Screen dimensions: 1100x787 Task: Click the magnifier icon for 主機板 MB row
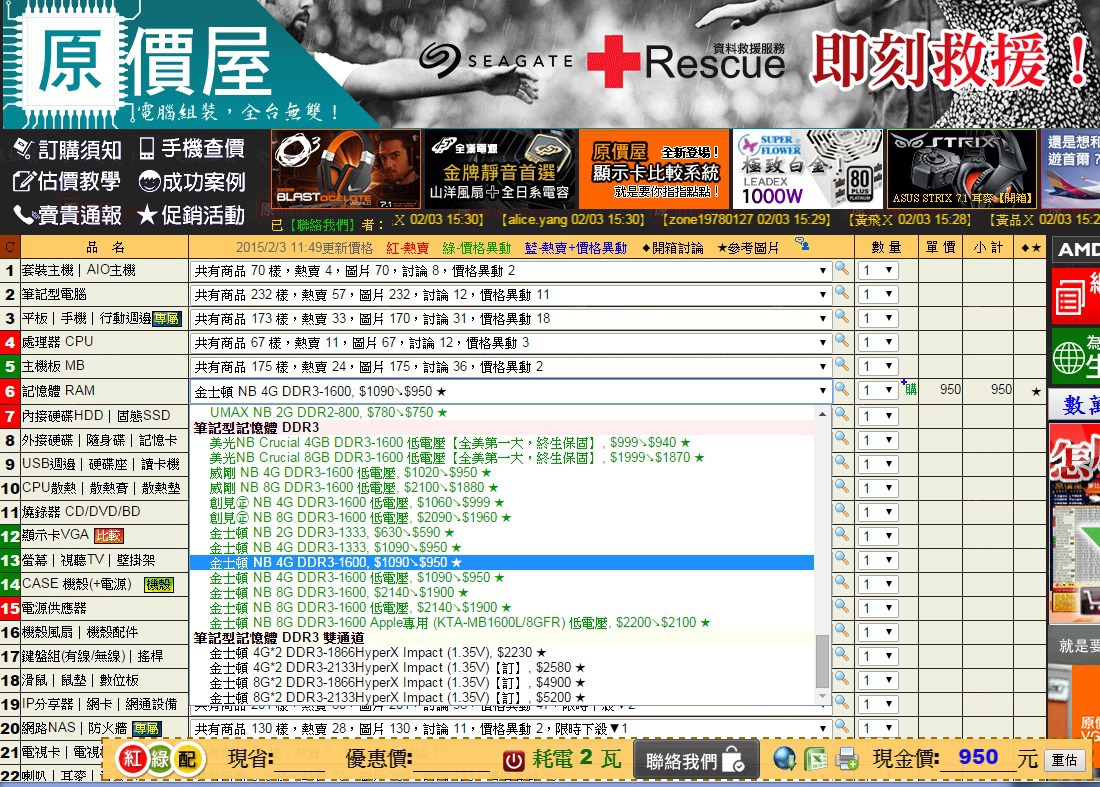tap(841, 365)
